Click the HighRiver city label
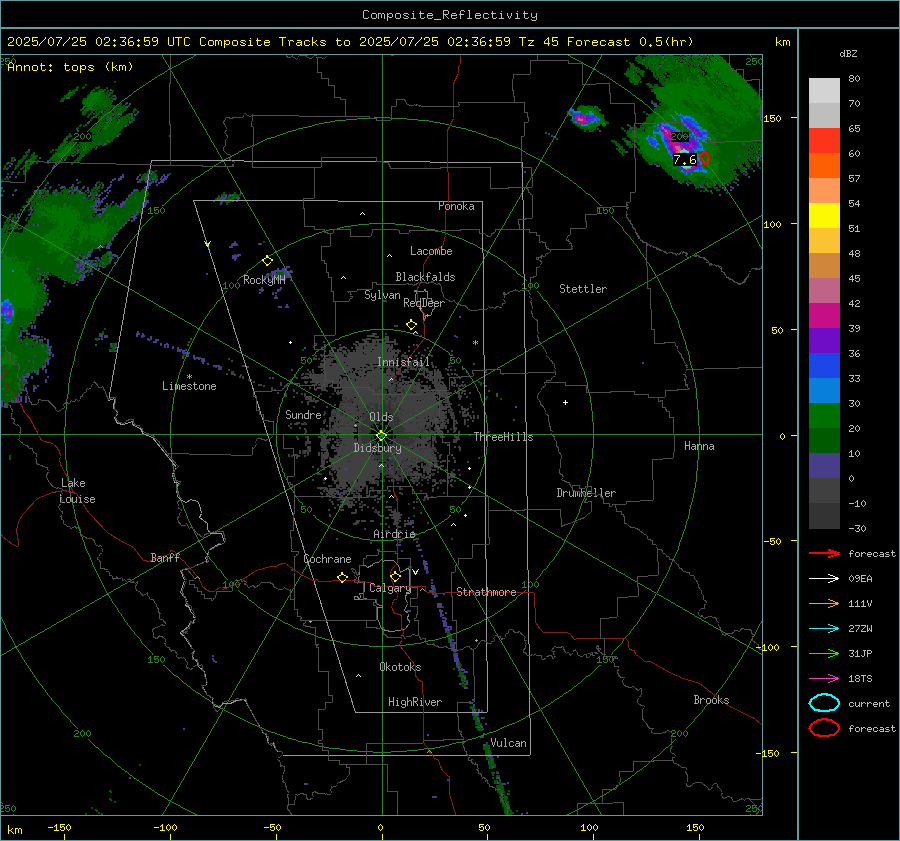 415,702
